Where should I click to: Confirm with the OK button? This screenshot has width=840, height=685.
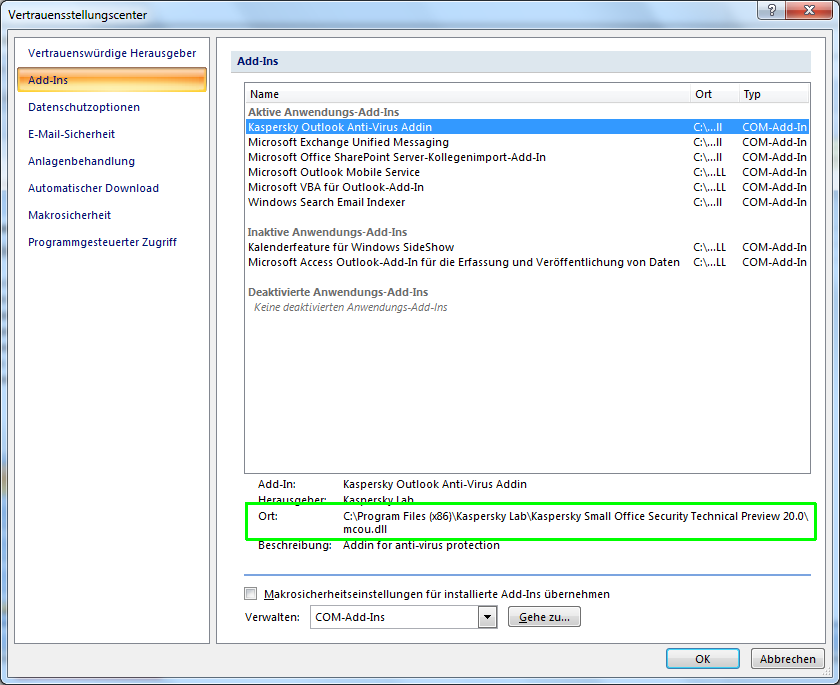point(702,659)
